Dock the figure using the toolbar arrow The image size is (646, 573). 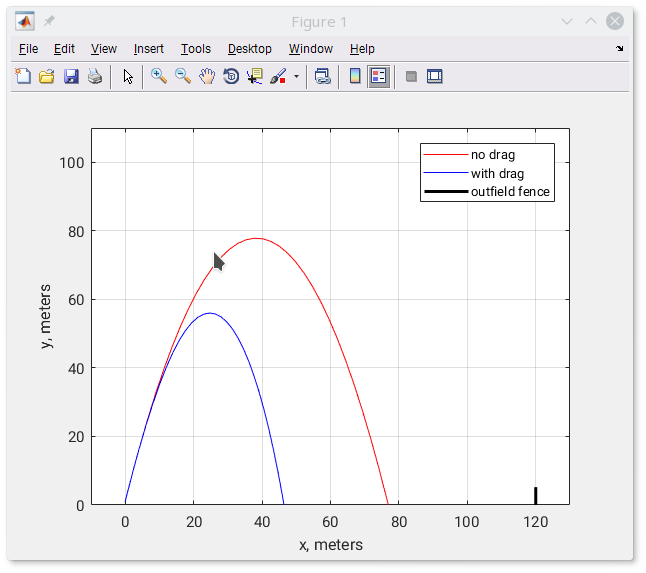pos(619,48)
